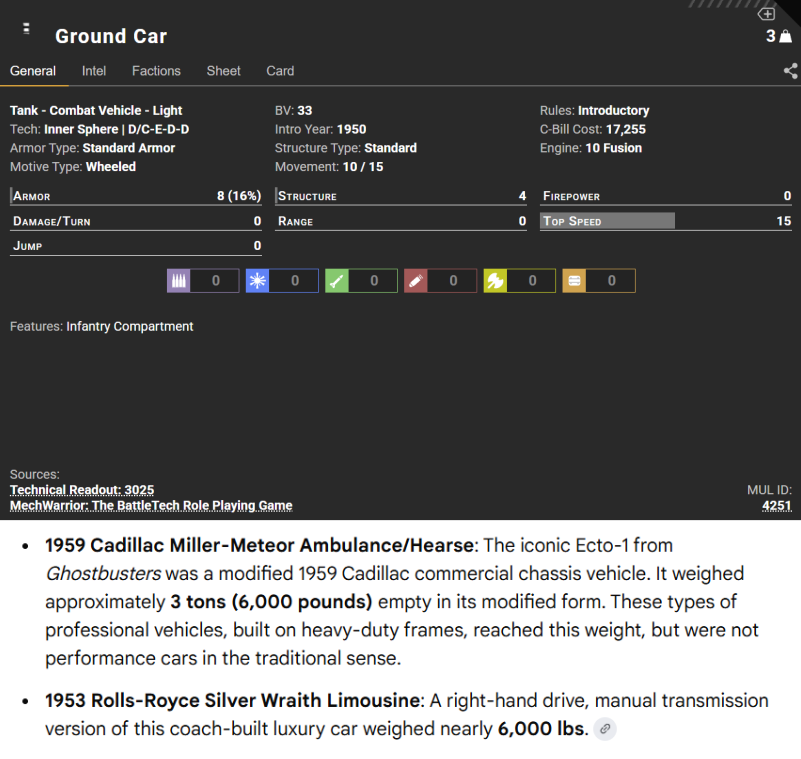The width and height of the screenshot is (801, 759).
Task: Click the 'Sources:' label
Action: click(35, 475)
